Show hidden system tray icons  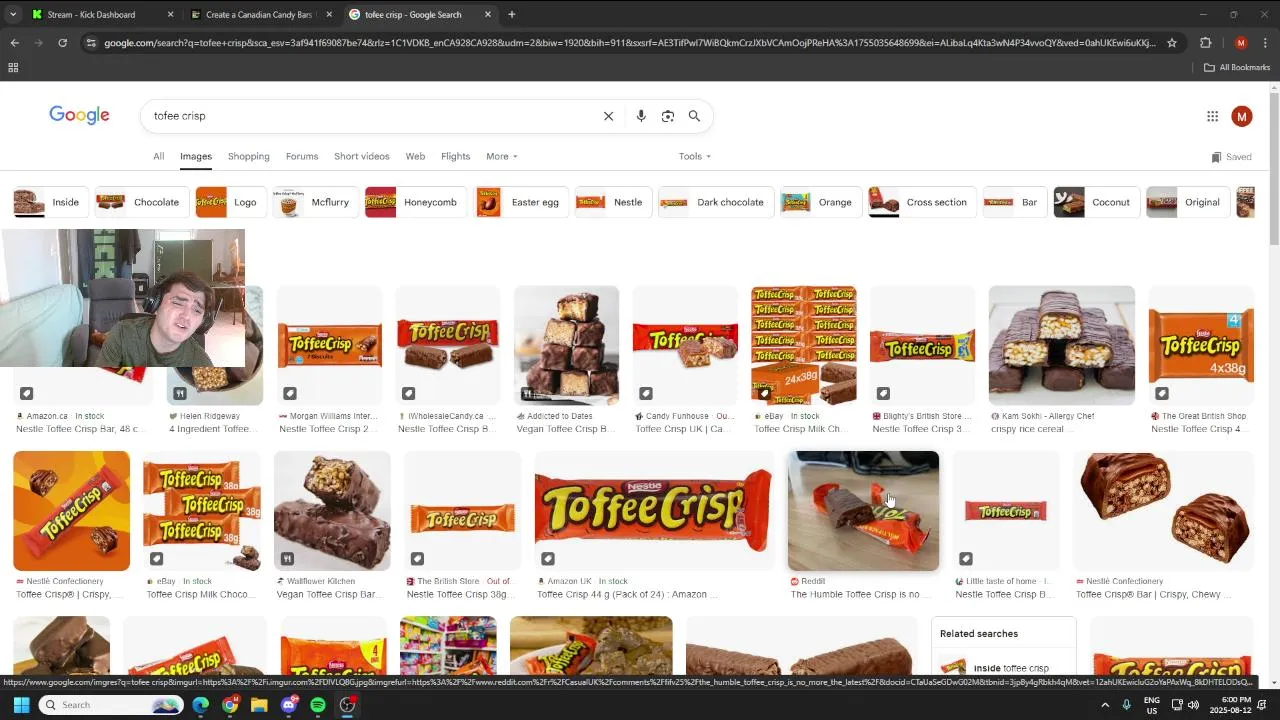point(1105,705)
